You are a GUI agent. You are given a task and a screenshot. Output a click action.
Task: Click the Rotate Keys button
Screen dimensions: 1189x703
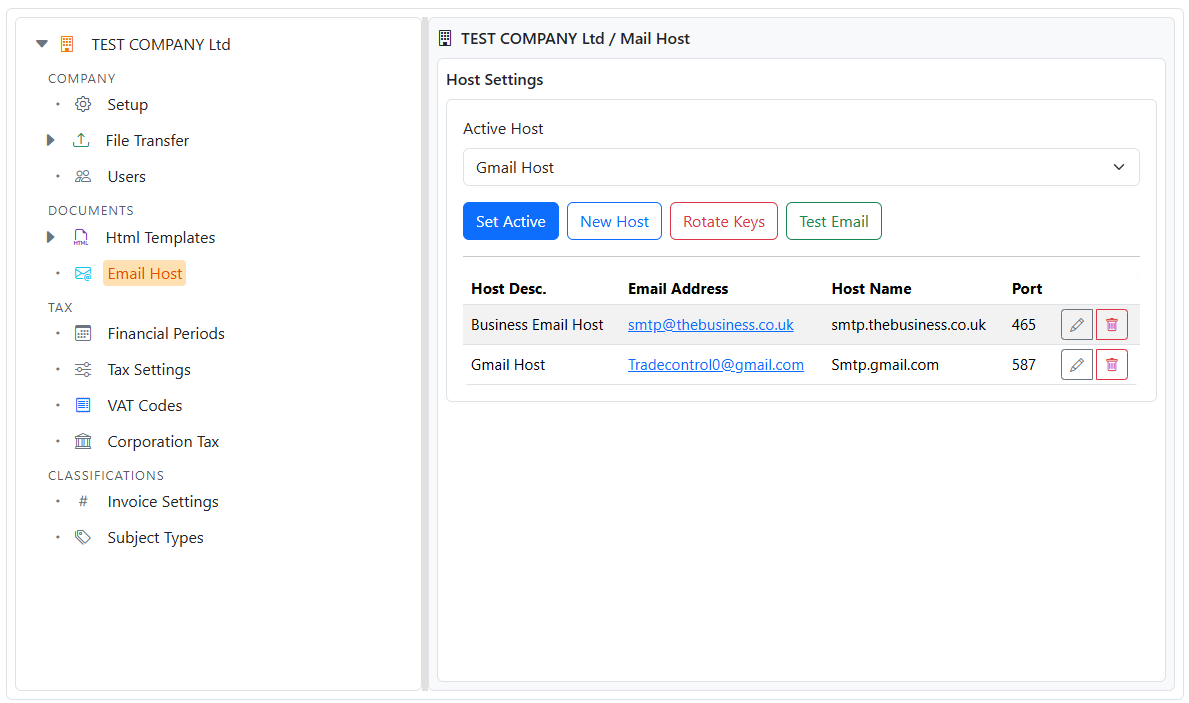pos(723,221)
